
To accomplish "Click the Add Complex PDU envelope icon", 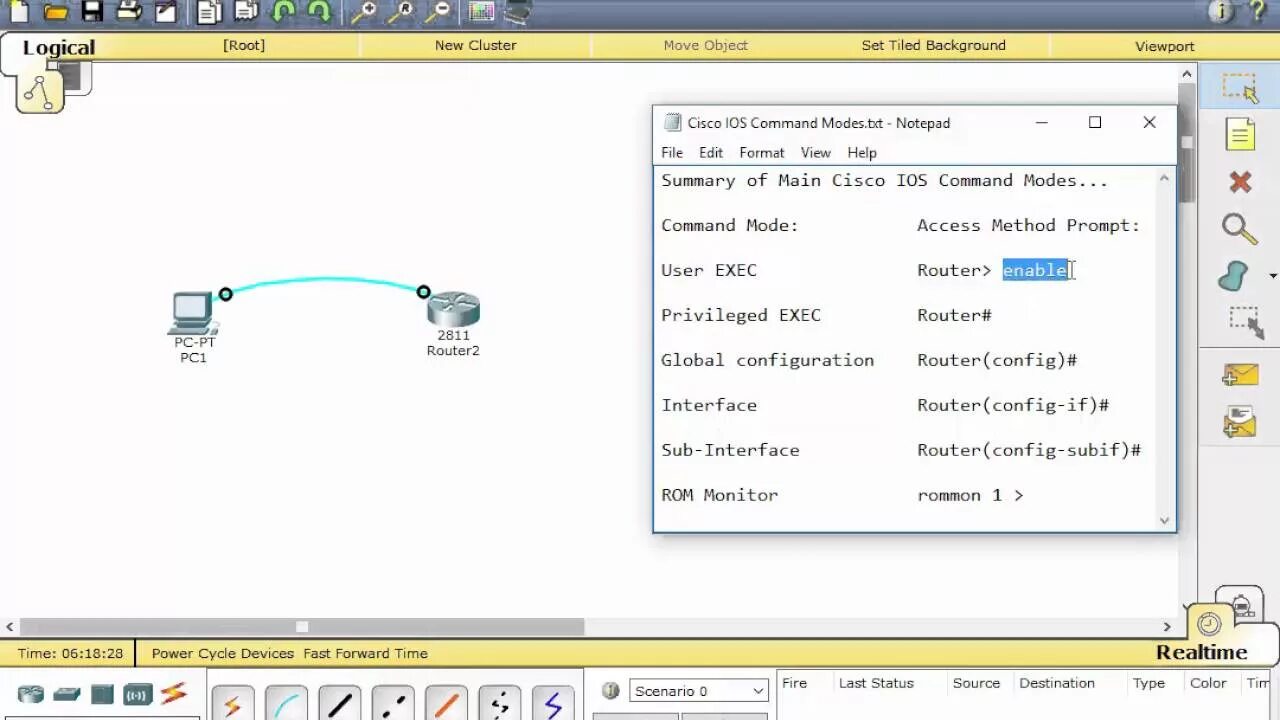I will (1240, 421).
